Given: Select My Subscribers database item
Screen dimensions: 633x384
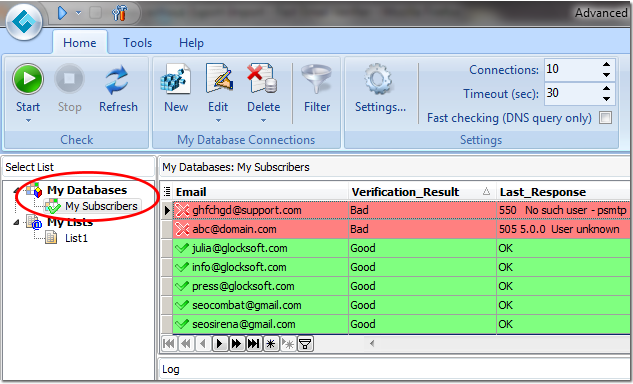Looking at the screenshot, I should [101, 206].
